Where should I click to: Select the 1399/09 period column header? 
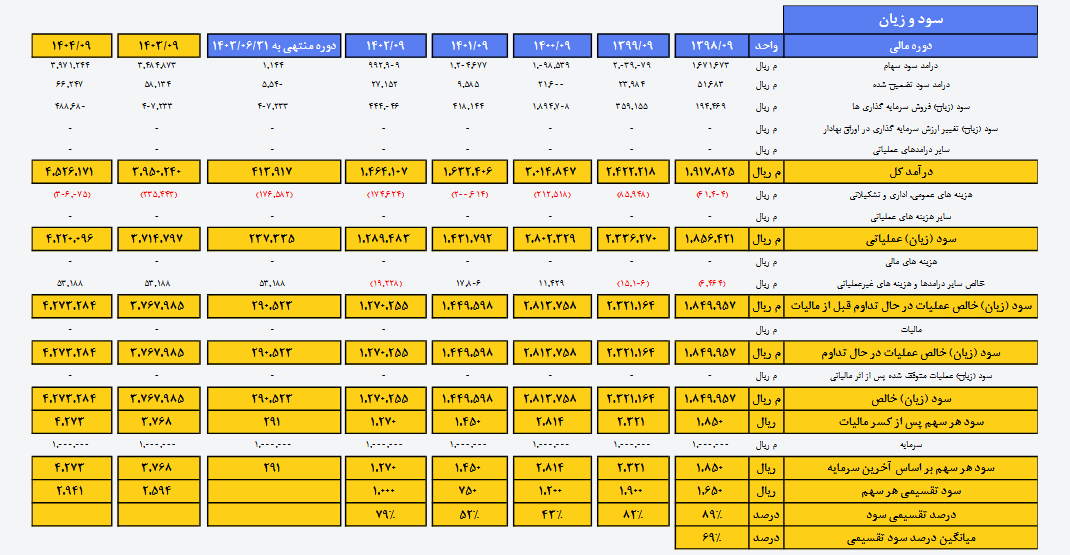point(634,46)
